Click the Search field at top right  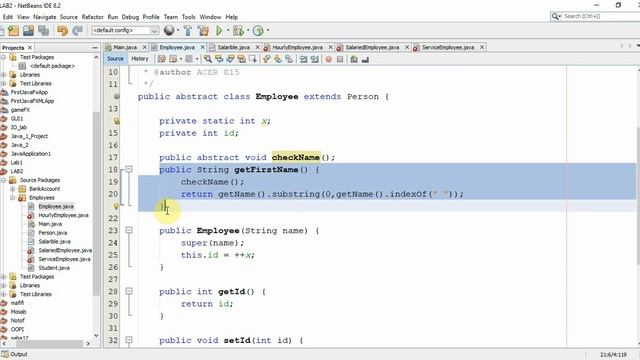pos(600,16)
